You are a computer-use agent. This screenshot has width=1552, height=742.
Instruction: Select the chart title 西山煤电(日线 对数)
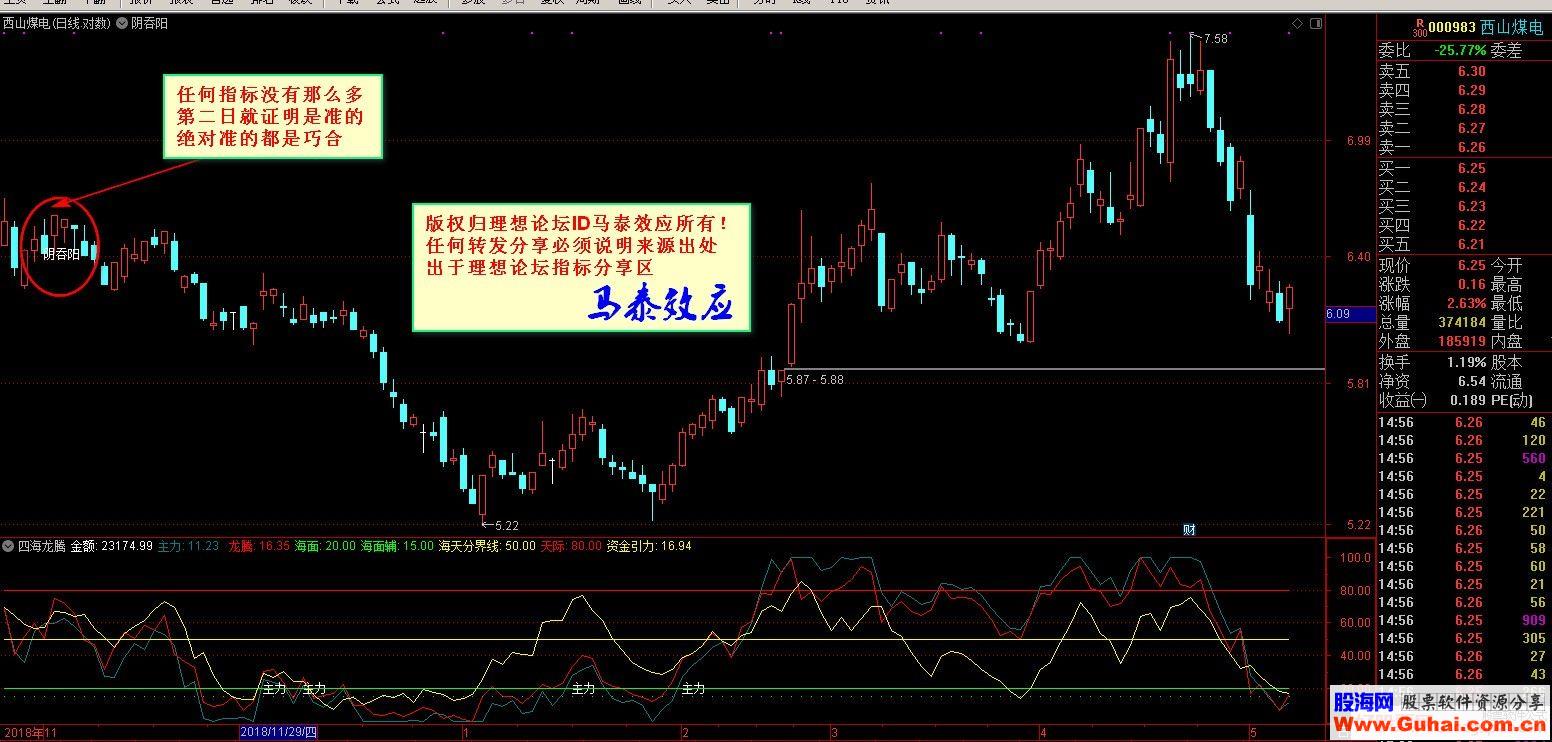(x=56, y=23)
